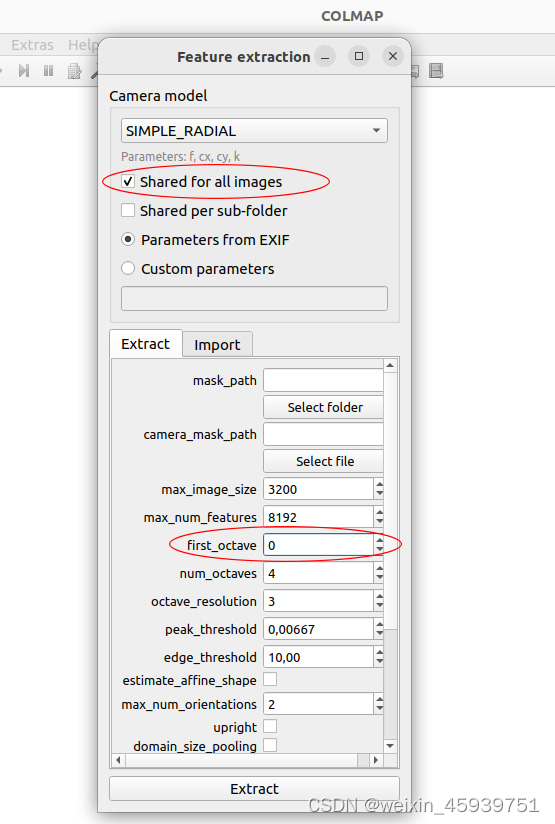Screen dimensions: 555x824
Task: Click the first_octave input field
Action: pyautogui.click(x=318, y=545)
